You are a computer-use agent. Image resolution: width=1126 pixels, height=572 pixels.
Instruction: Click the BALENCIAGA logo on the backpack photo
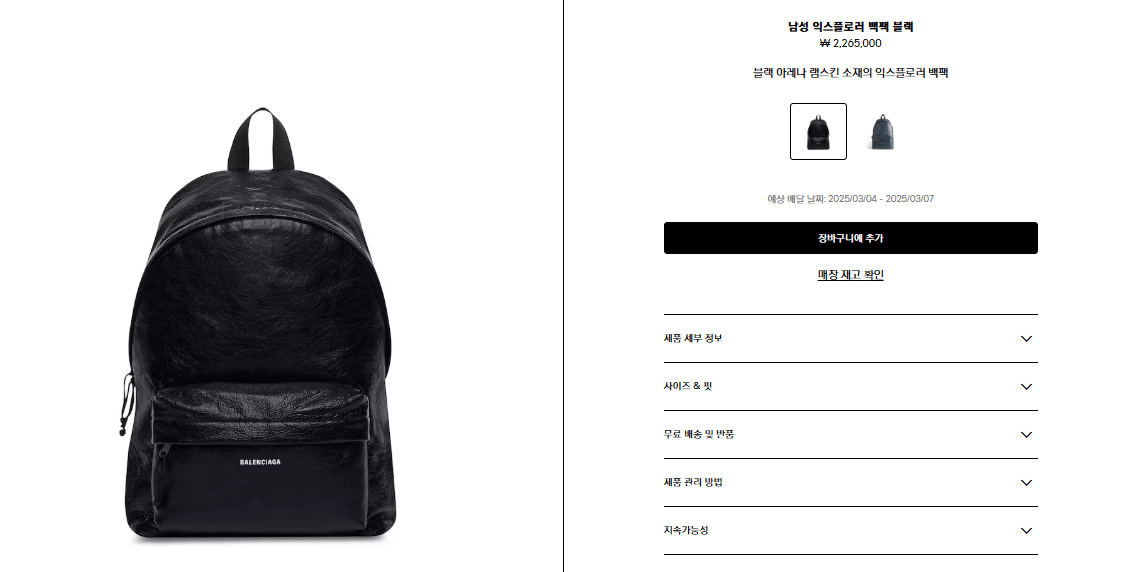pos(260,462)
